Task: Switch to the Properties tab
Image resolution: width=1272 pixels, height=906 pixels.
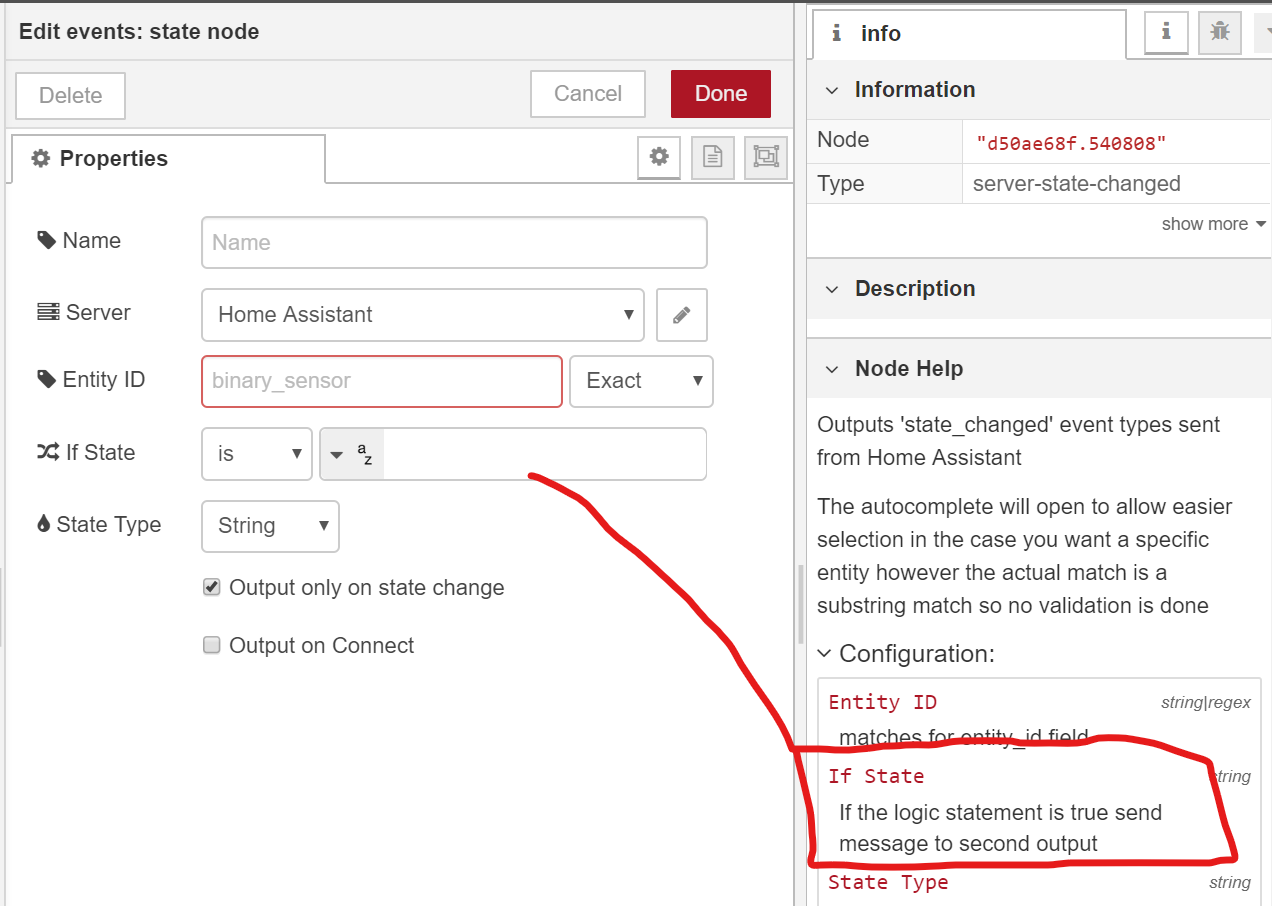Action: click(x=115, y=158)
